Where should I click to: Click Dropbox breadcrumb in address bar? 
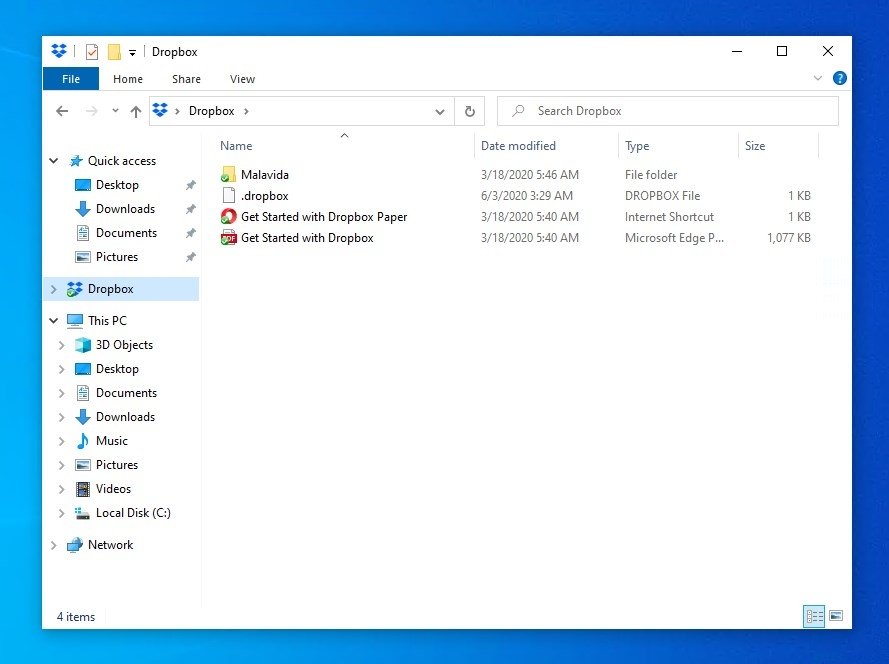tap(211, 111)
